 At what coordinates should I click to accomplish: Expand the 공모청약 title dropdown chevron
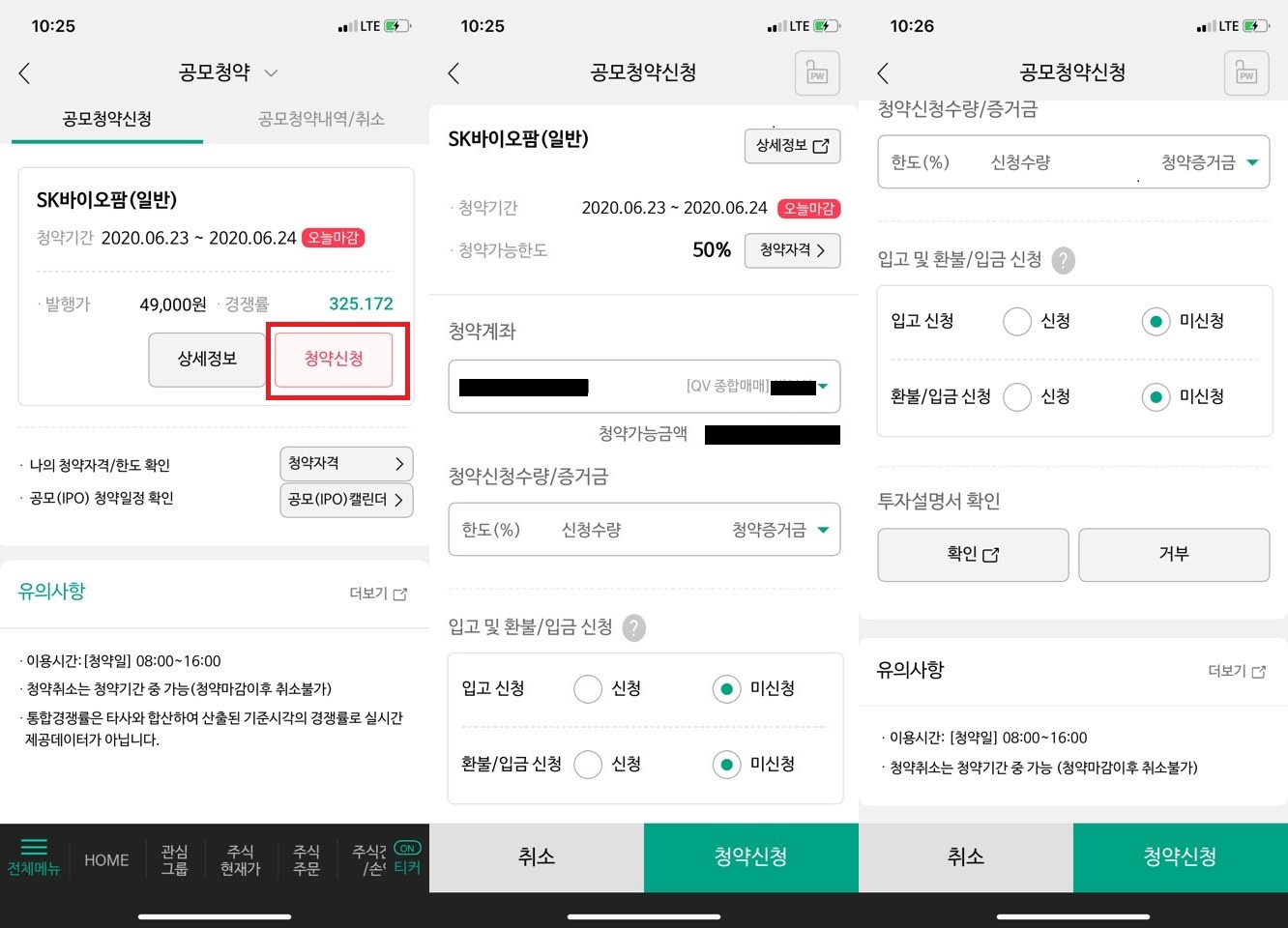point(271,73)
